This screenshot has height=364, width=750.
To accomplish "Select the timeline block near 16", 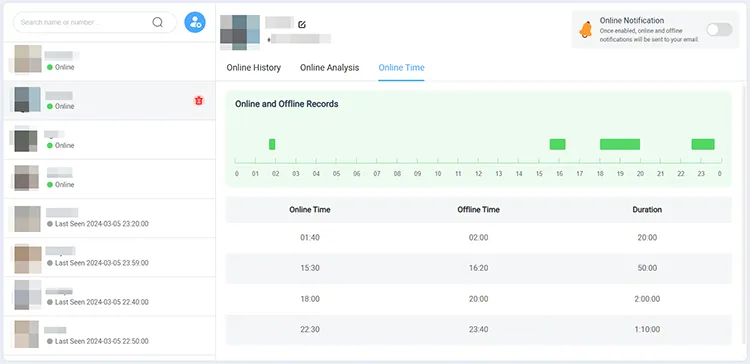I will pos(558,144).
